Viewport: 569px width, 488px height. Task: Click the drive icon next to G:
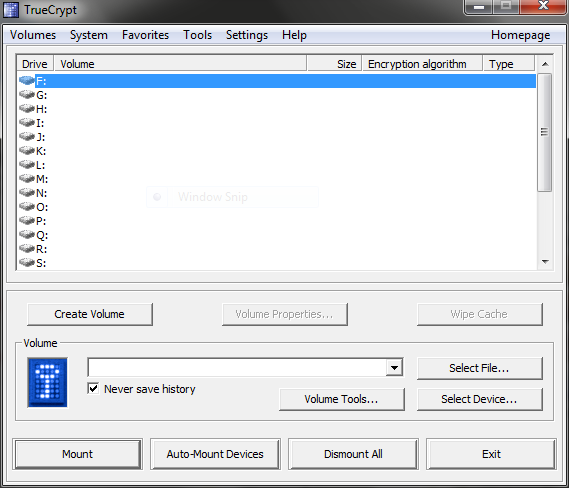[27, 94]
